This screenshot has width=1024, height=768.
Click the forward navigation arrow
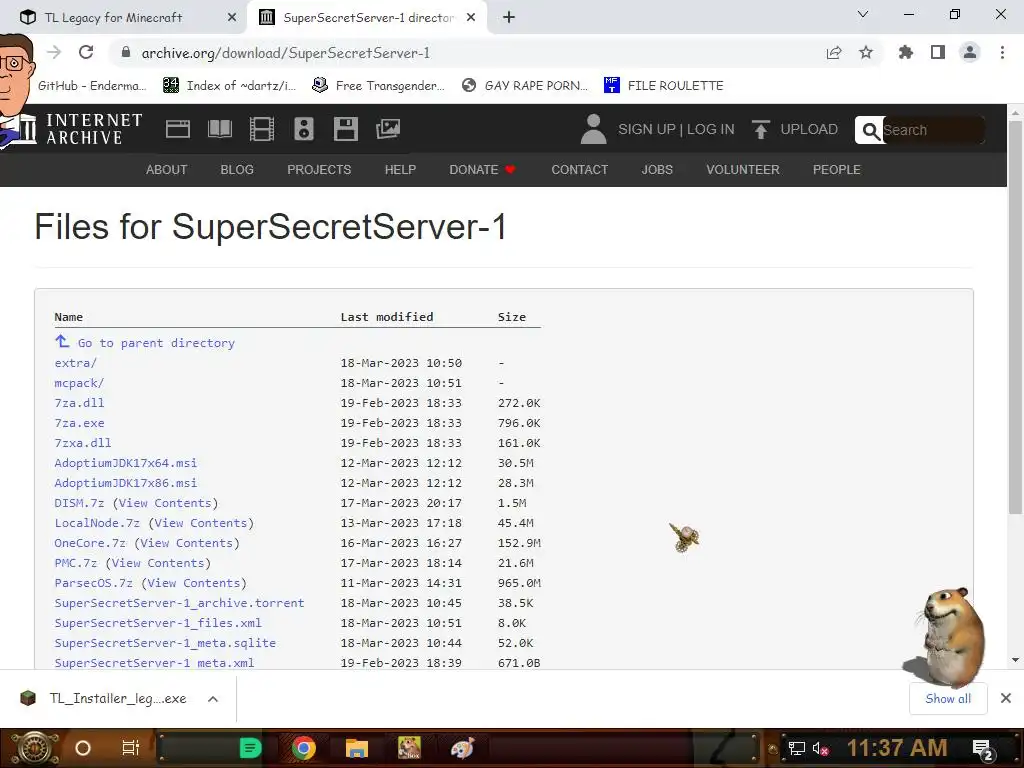click(x=54, y=52)
